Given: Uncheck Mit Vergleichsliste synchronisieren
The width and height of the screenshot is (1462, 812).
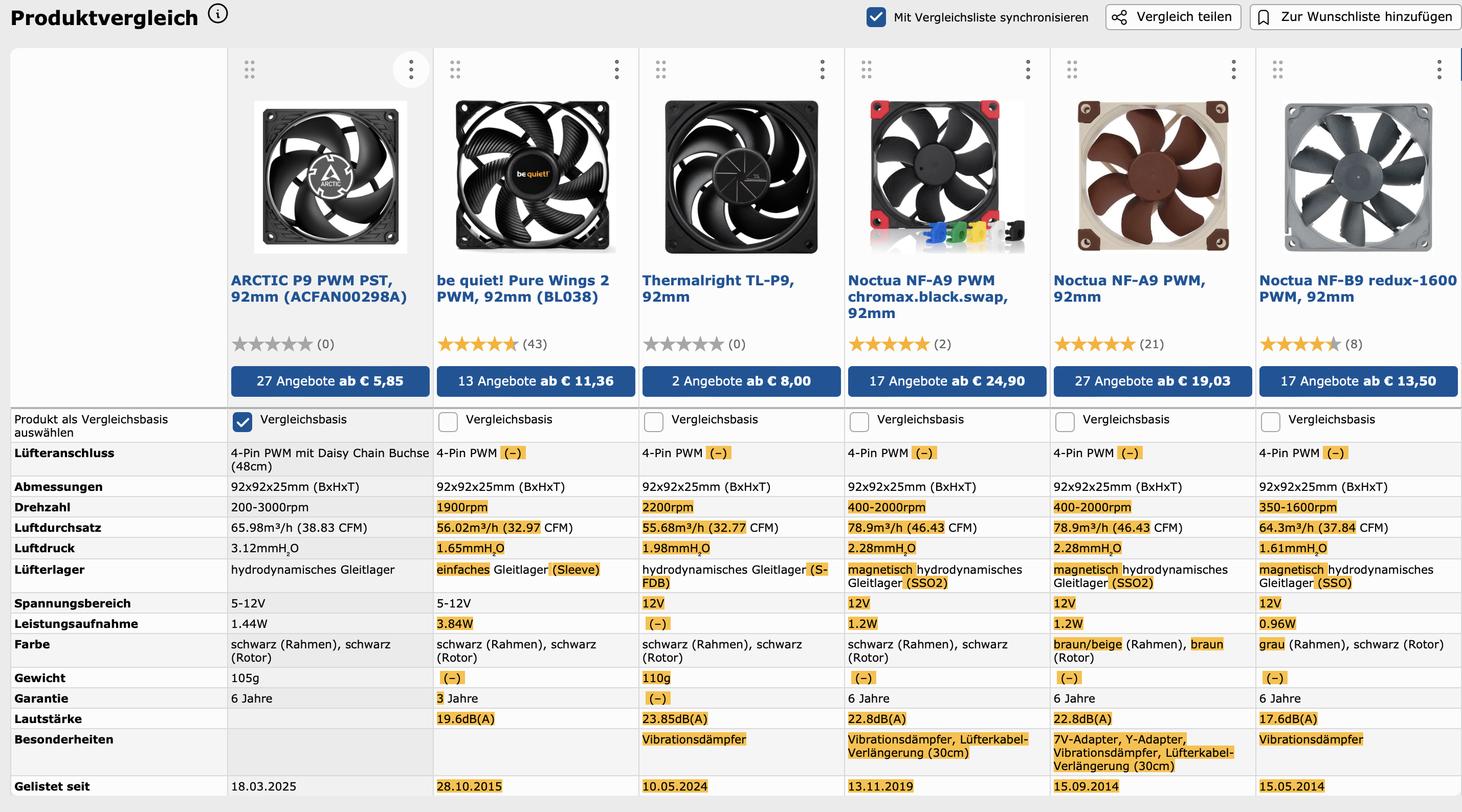Looking at the screenshot, I should (x=876, y=17).
